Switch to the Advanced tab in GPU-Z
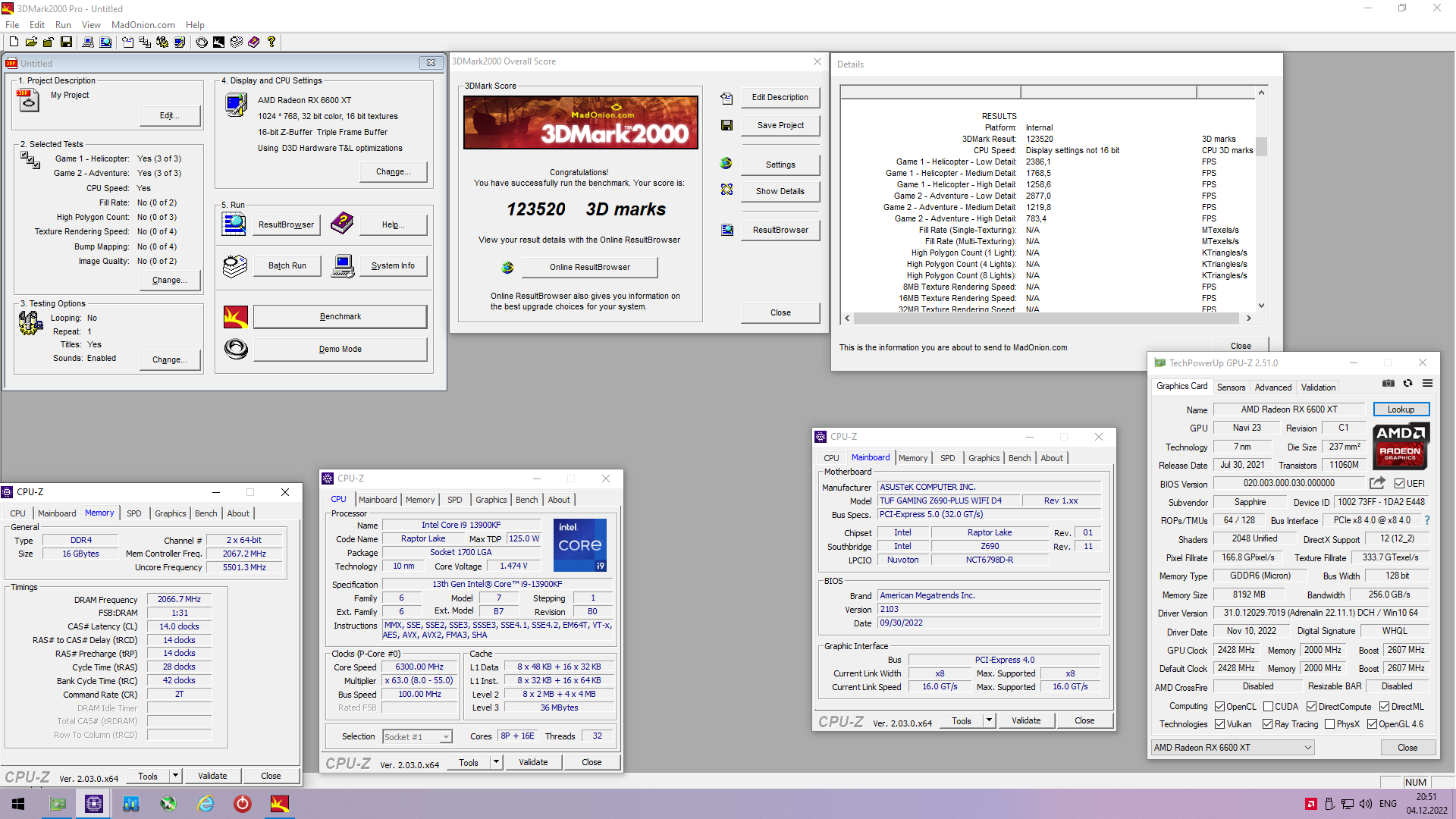This screenshot has width=1456, height=819. point(1272,387)
